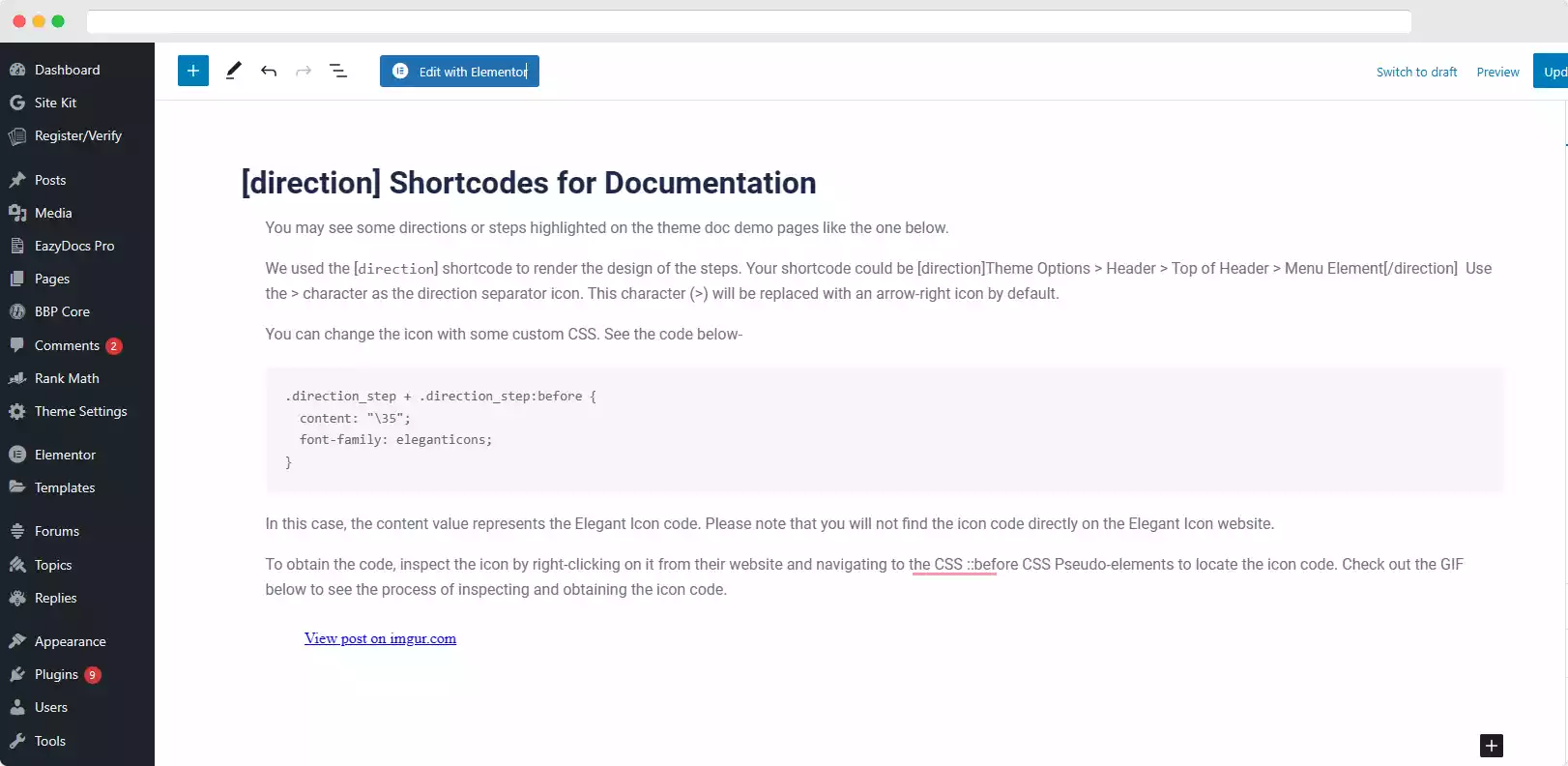Open the Media menu label

[53, 213]
